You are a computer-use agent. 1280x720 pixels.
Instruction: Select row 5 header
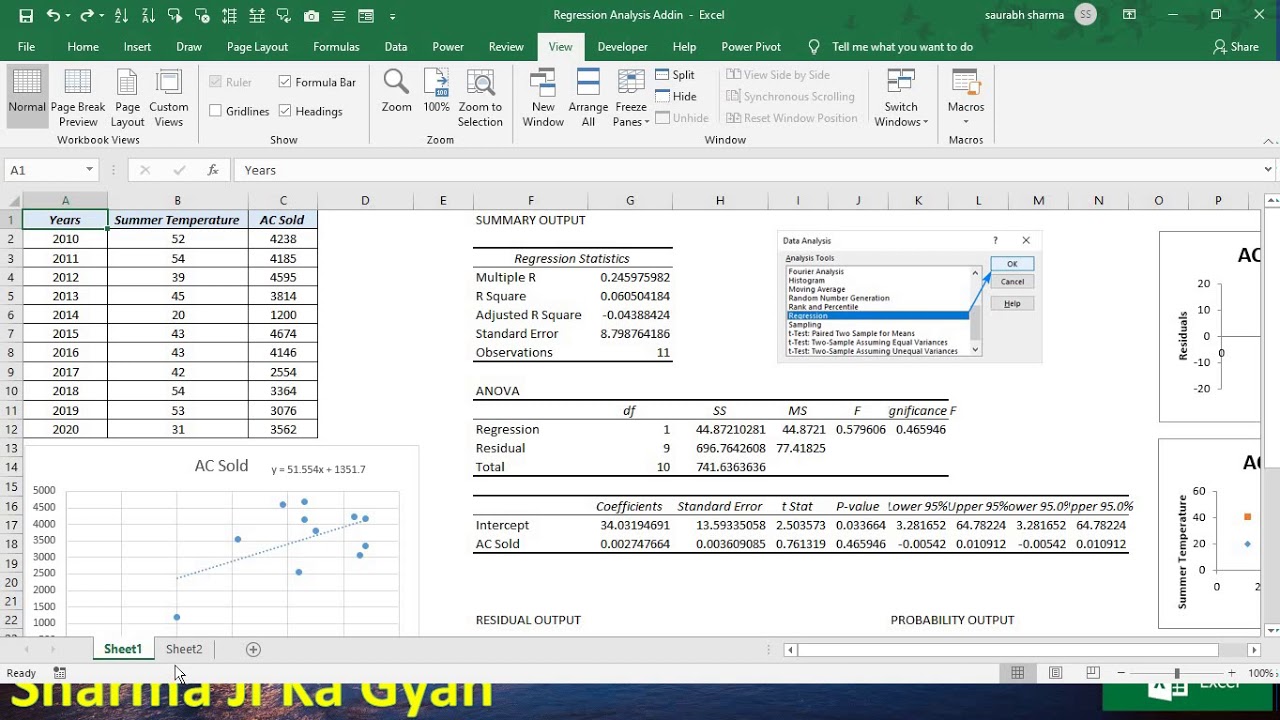click(x=11, y=296)
